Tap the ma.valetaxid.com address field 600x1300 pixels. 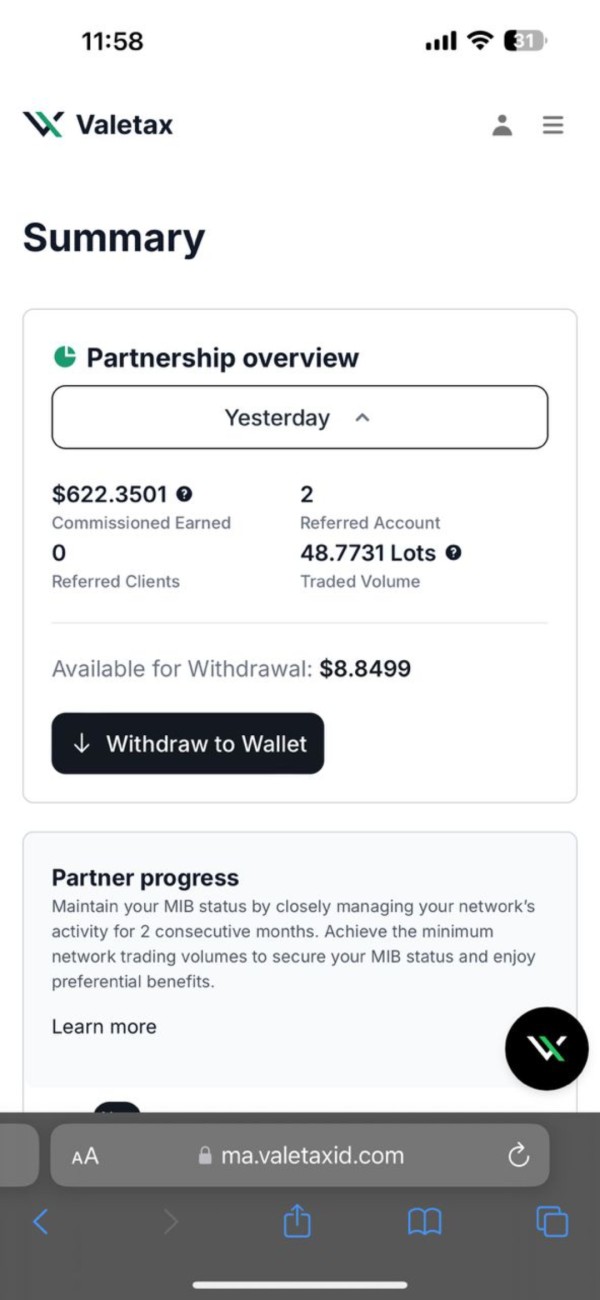[312, 1156]
